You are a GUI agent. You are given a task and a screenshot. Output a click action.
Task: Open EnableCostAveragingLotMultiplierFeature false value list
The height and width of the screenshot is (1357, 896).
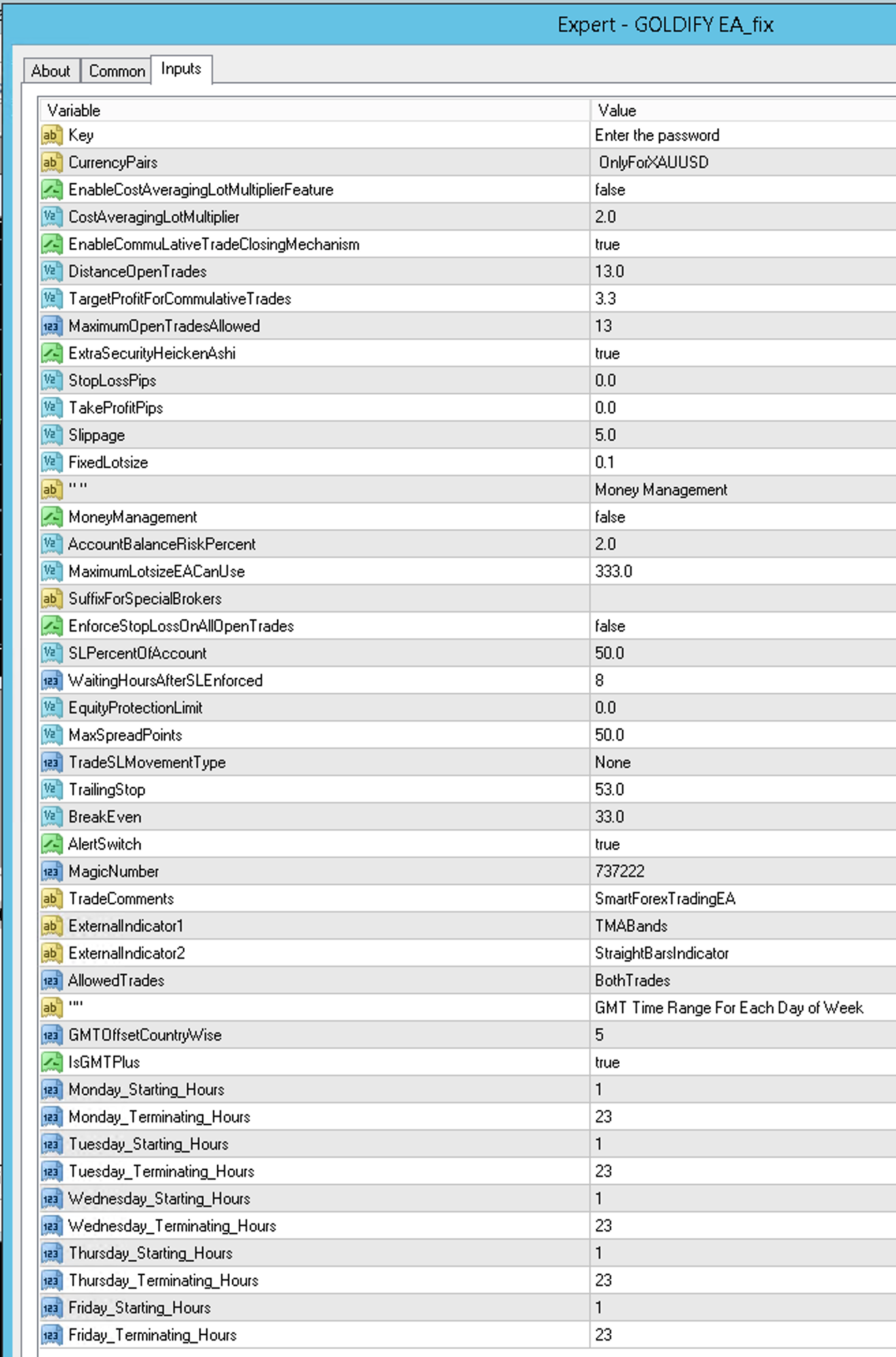coord(743,190)
